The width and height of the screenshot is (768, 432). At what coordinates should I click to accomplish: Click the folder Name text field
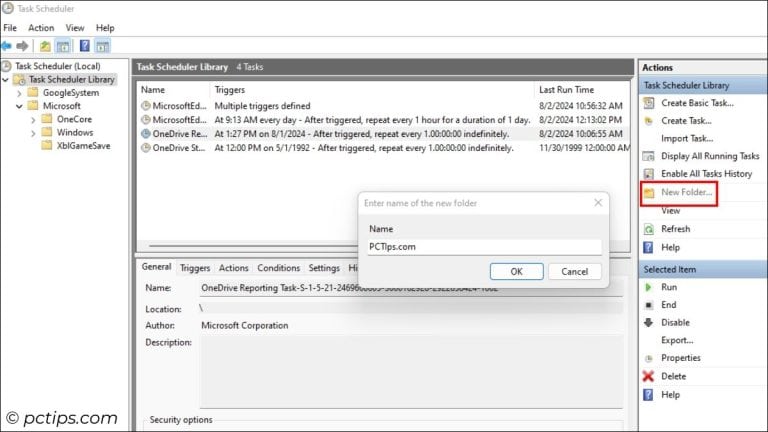pyautogui.click(x=484, y=247)
